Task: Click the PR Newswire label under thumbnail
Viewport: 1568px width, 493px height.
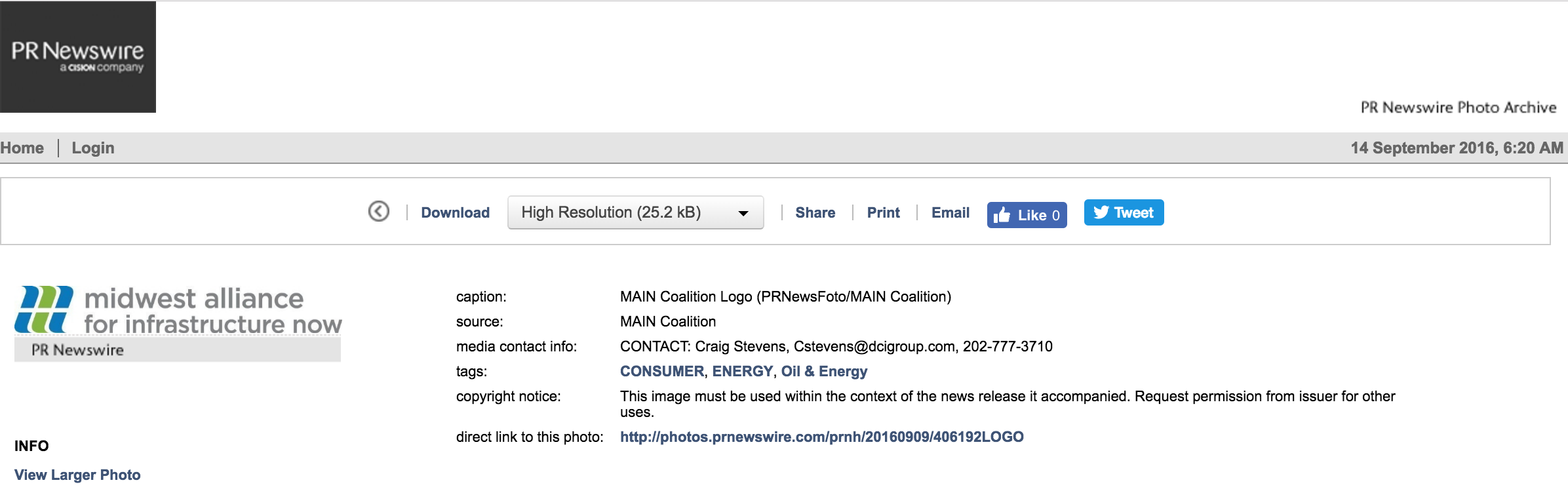Action: 77,350
